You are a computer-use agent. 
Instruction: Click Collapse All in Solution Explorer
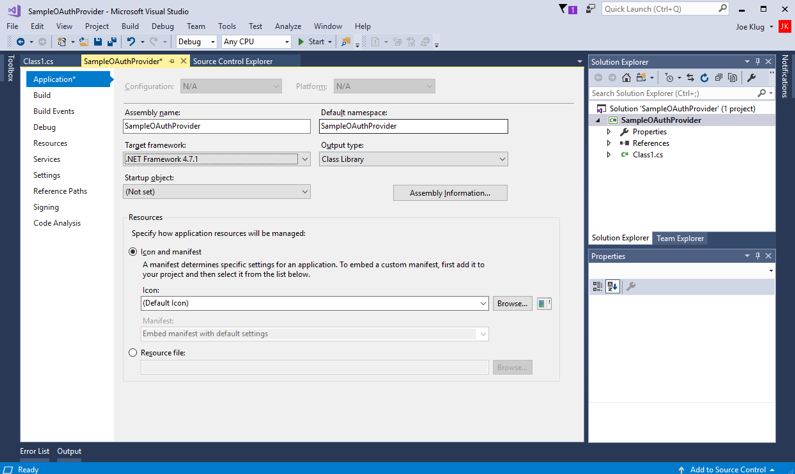(718, 78)
